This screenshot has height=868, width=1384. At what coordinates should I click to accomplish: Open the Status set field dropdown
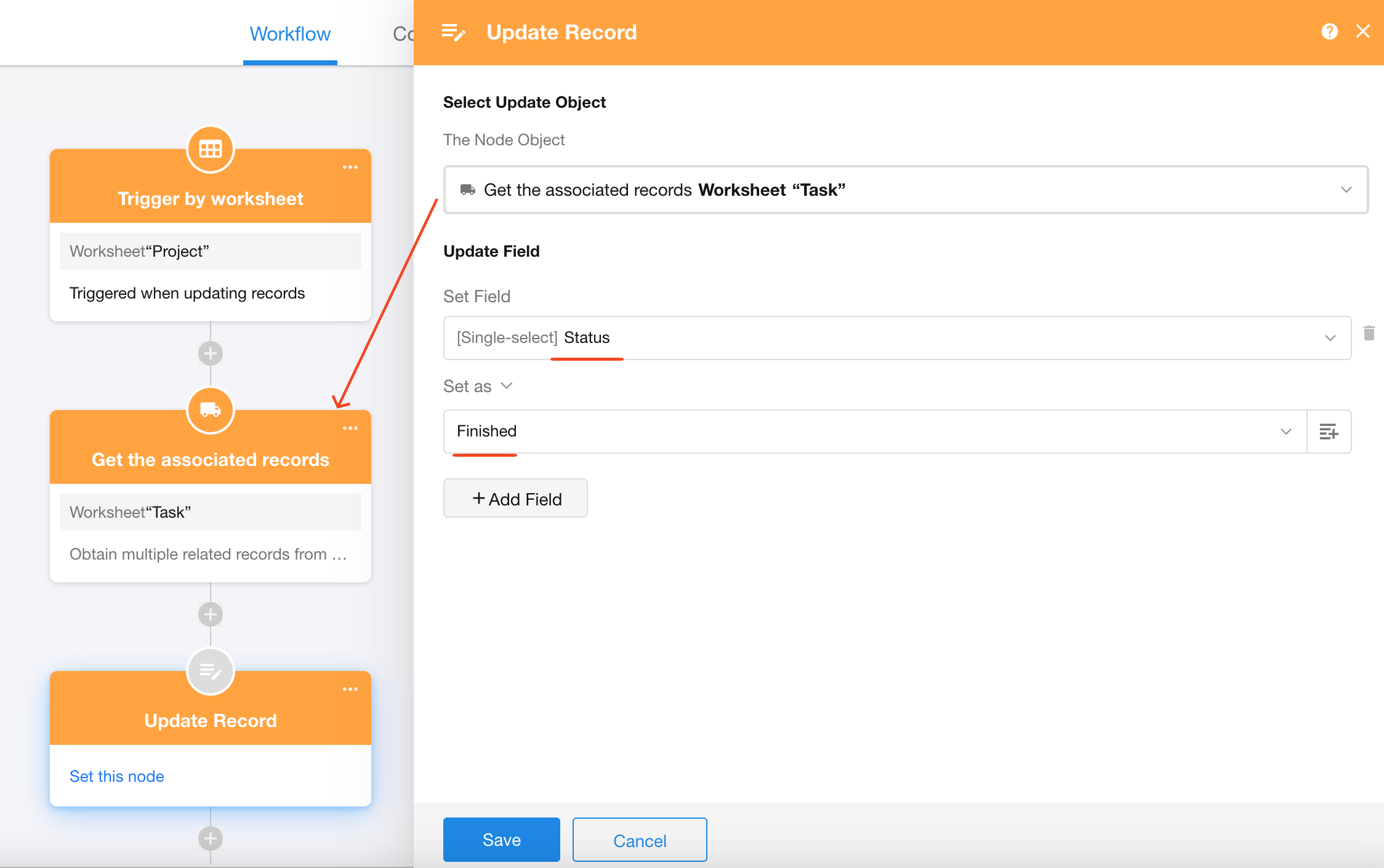pyautogui.click(x=1330, y=338)
